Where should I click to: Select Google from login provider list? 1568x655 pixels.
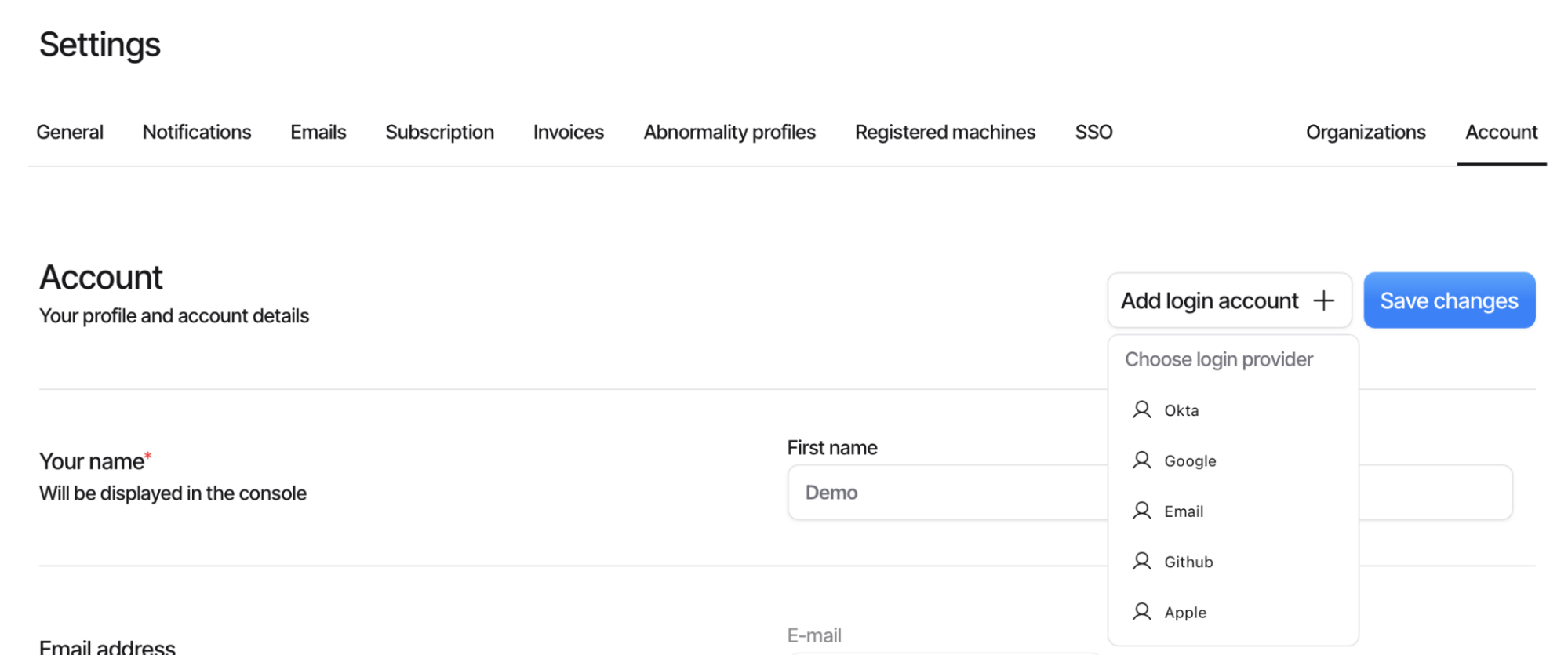pyautogui.click(x=1190, y=461)
